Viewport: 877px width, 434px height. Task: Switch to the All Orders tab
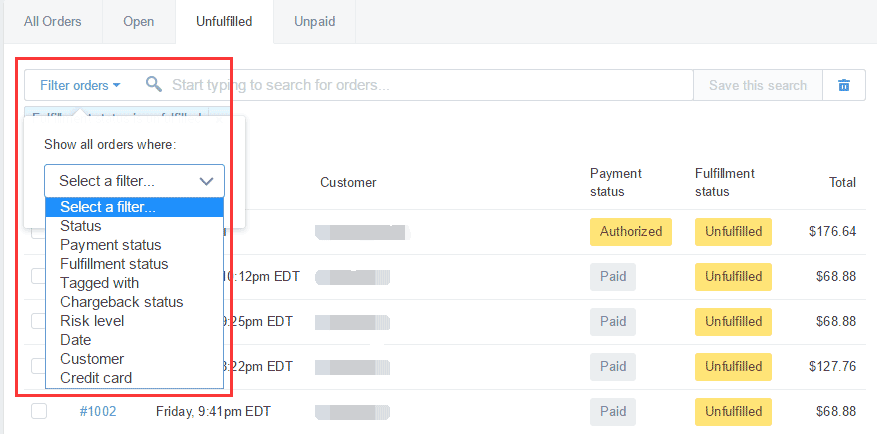(x=53, y=21)
